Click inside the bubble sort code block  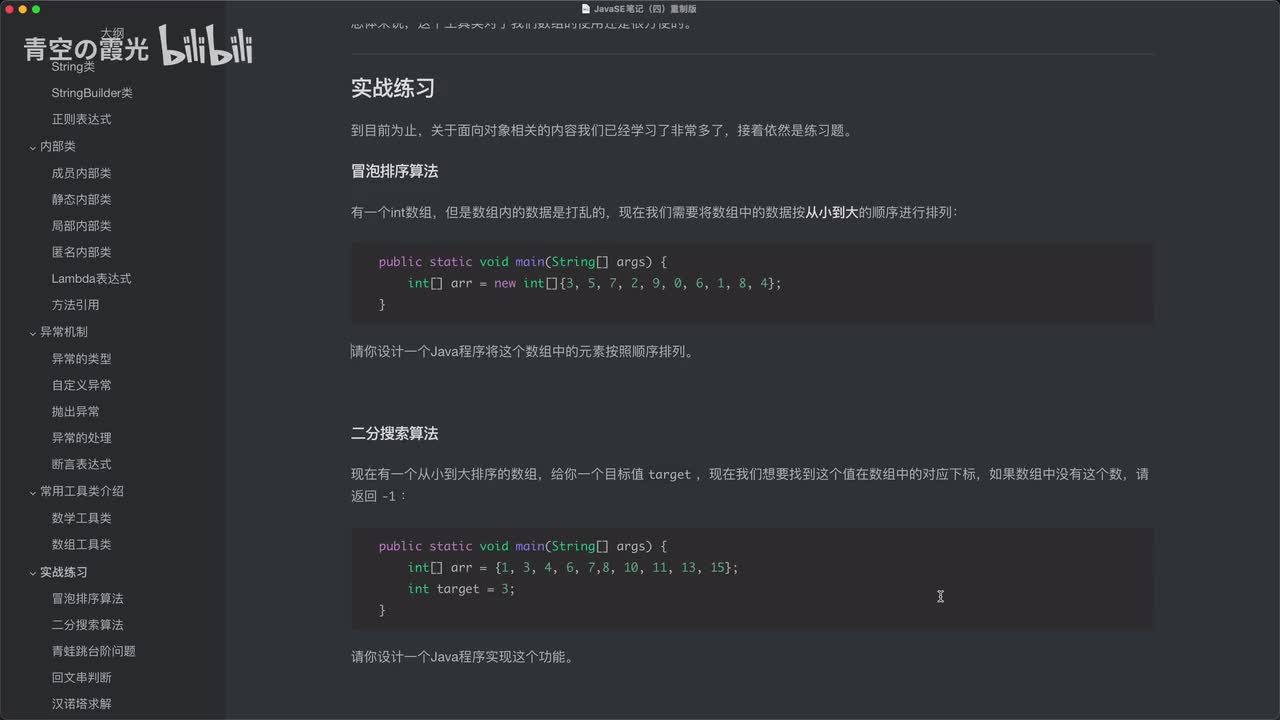(x=752, y=283)
